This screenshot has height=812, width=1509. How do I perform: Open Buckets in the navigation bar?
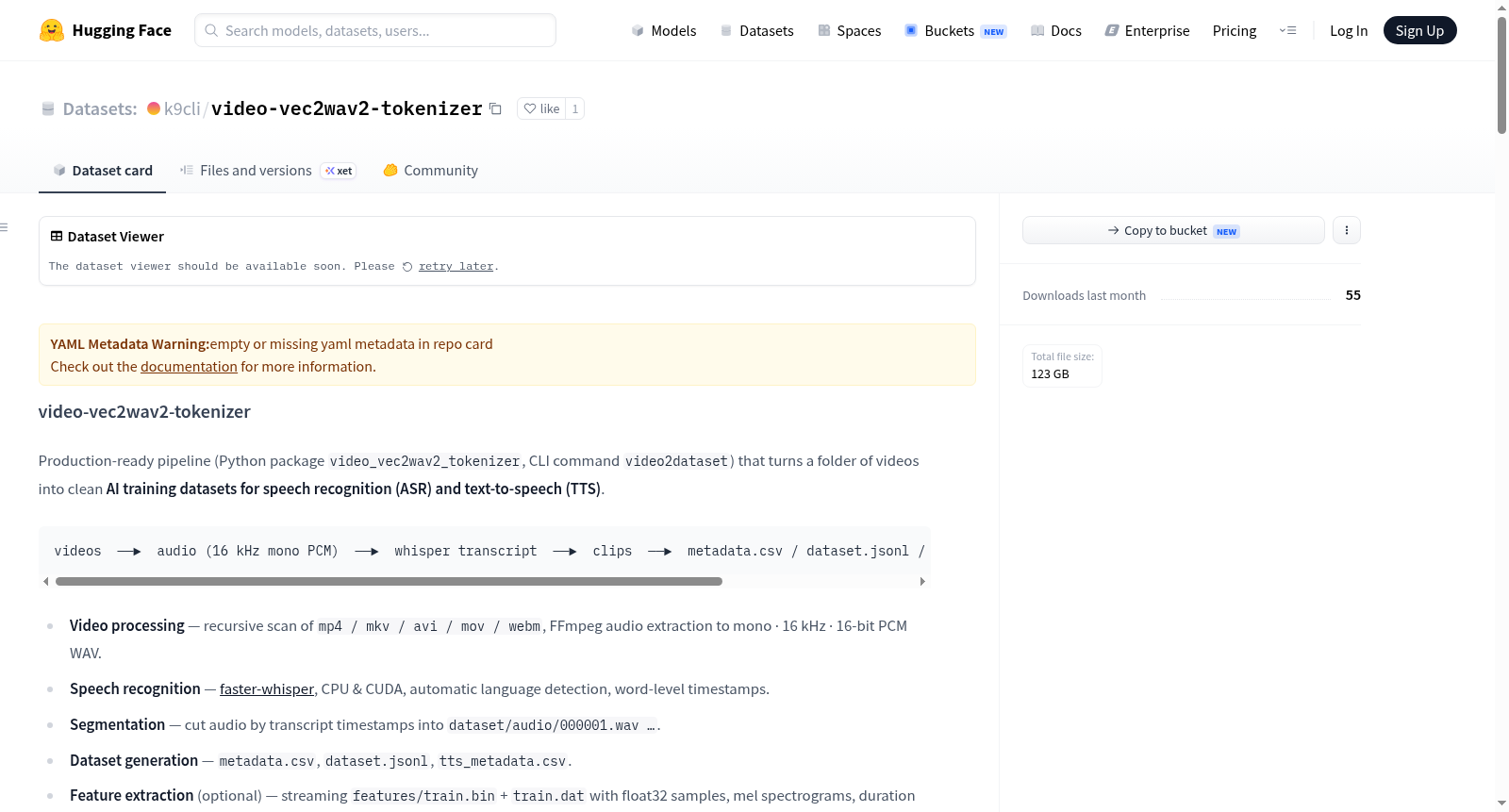point(955,30)
